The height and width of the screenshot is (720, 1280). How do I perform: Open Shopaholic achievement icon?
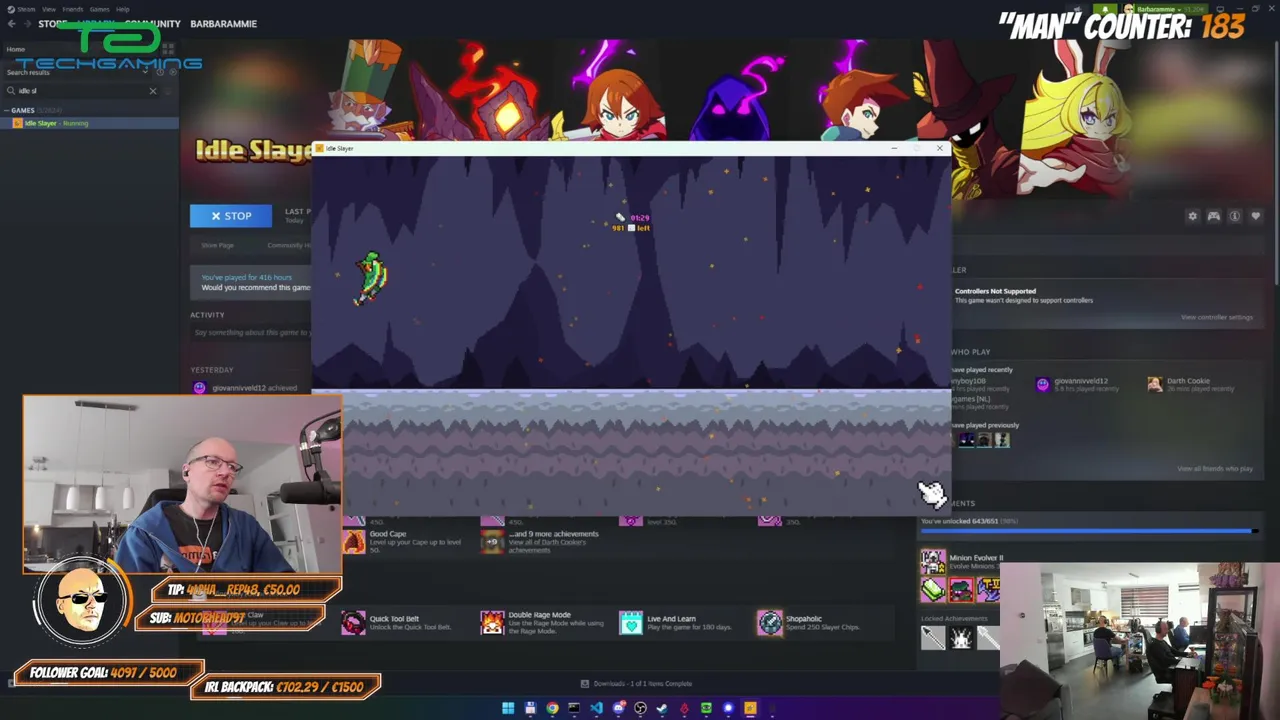pos(769,623)
